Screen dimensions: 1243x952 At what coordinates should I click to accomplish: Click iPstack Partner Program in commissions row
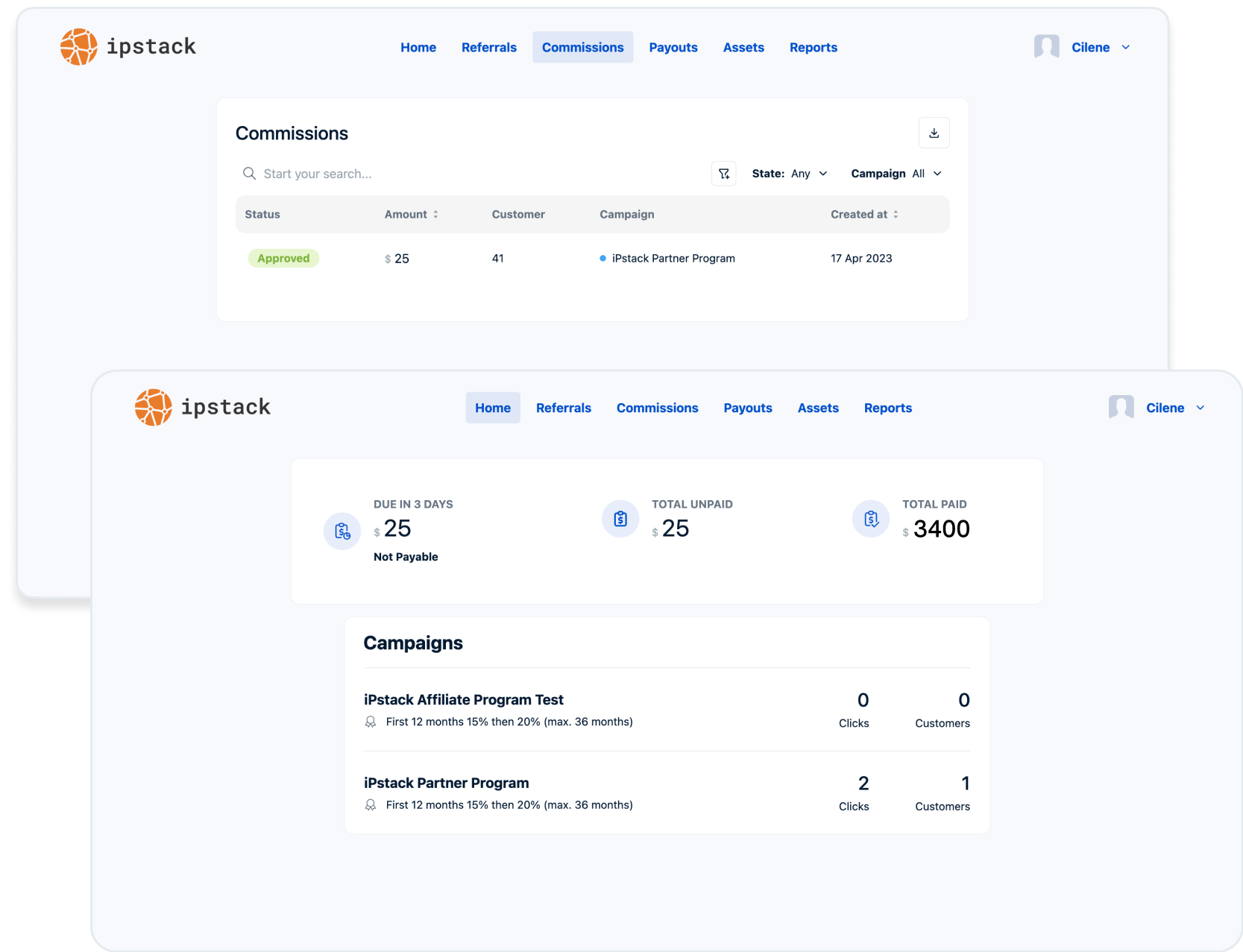tap(673, 259)
